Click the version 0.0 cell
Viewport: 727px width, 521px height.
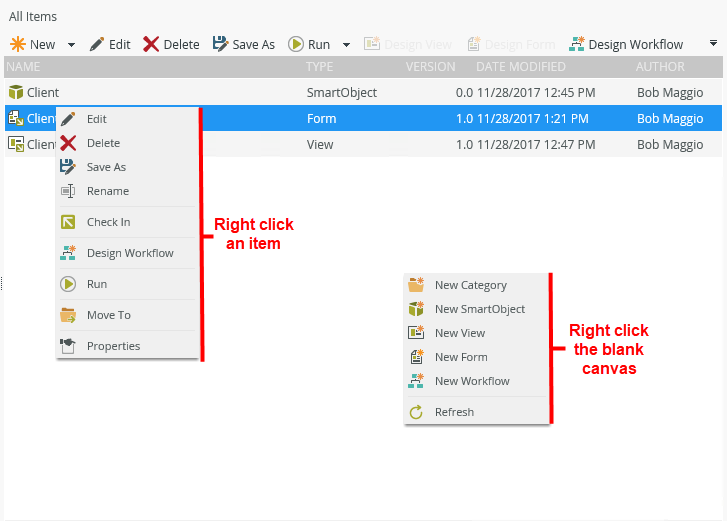tap(464, 93)
